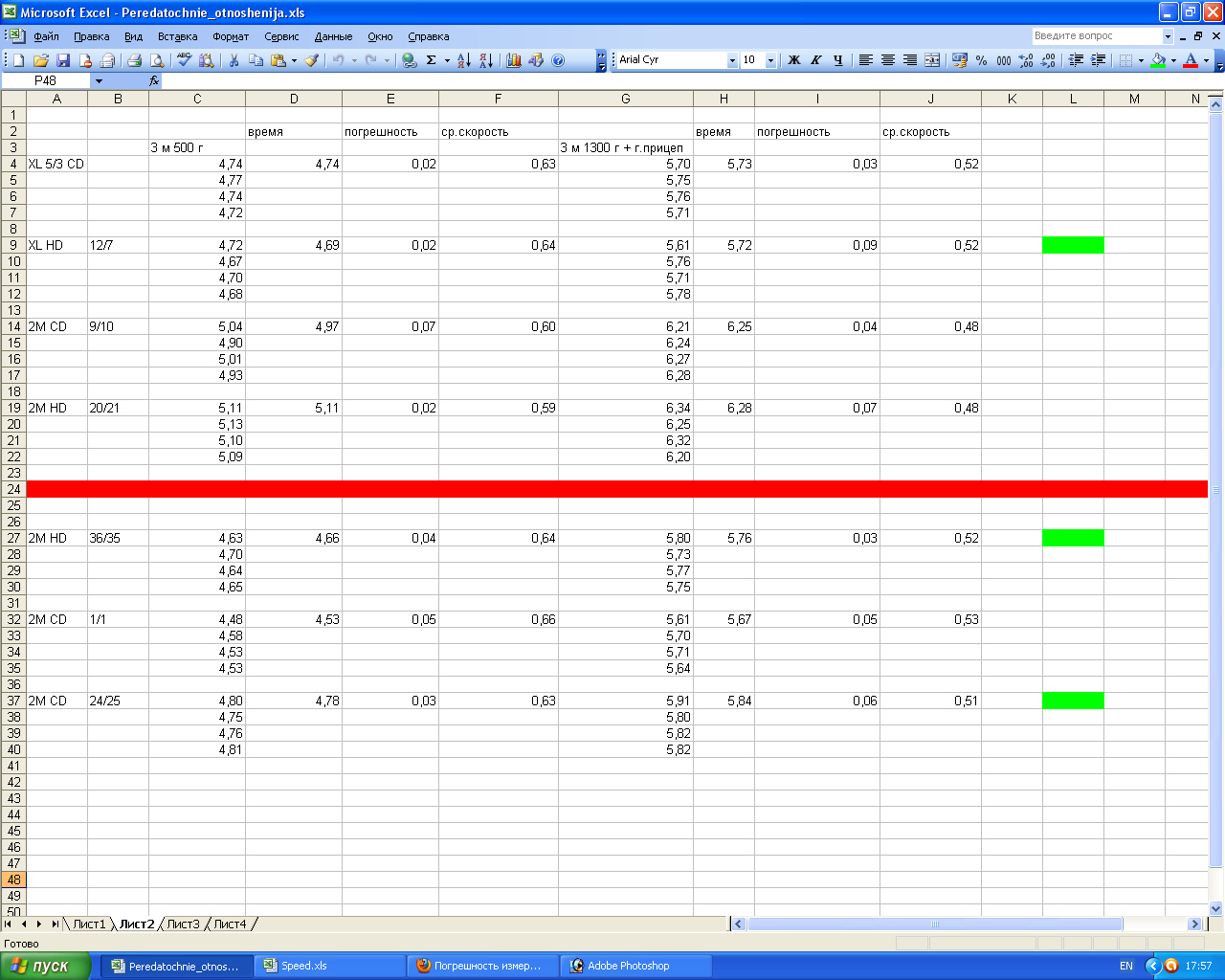Switch to the Лист3 sheet tab
The width and height of the screenshot is (1225, 980).
tap(183, 924)
